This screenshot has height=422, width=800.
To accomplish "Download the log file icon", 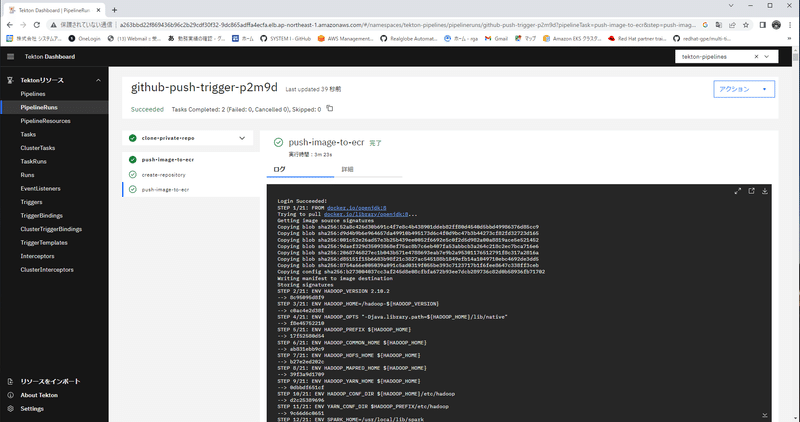I will [765, 191].
